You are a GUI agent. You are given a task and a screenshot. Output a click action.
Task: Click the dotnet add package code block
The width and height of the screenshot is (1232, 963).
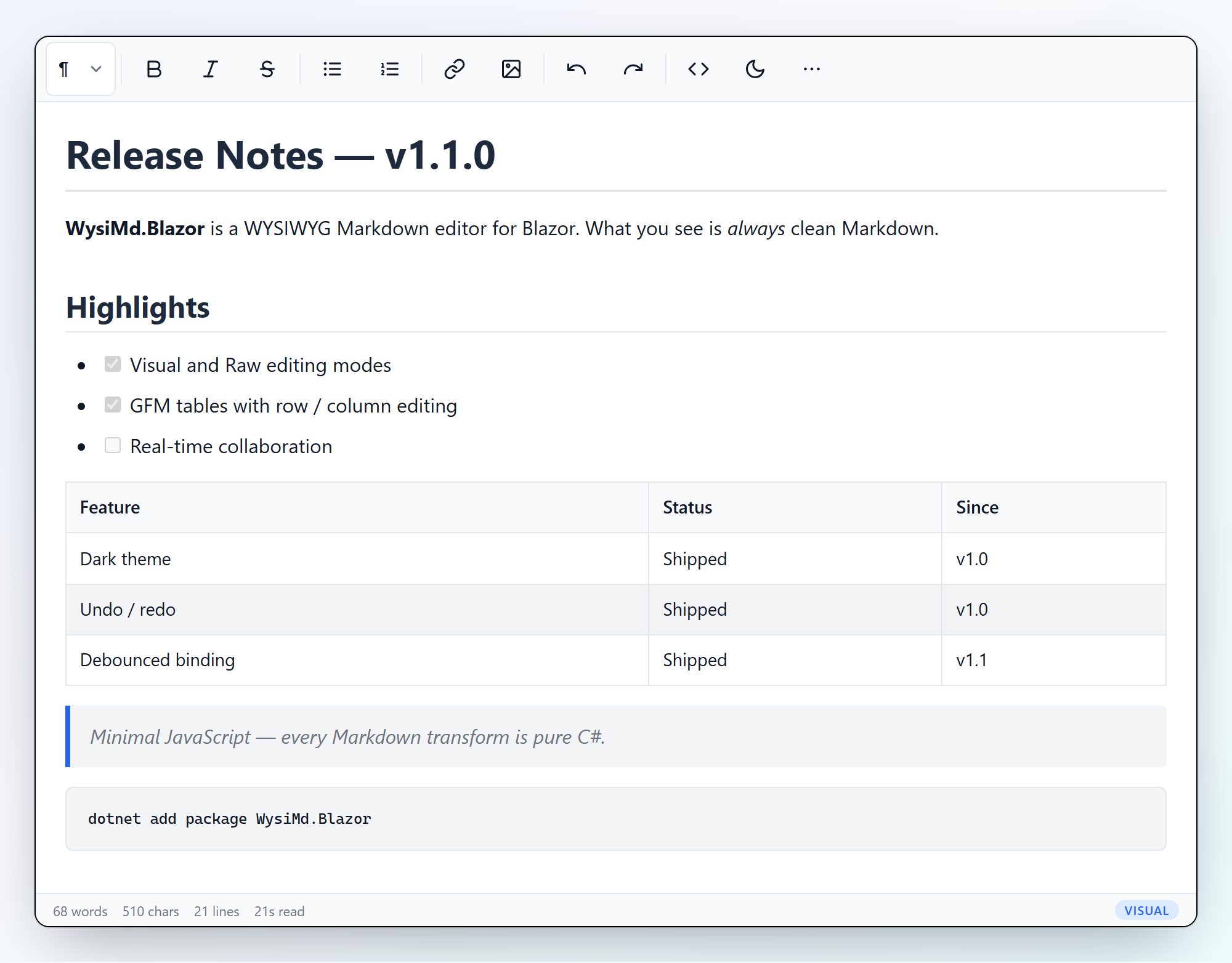tap(616, 819)
